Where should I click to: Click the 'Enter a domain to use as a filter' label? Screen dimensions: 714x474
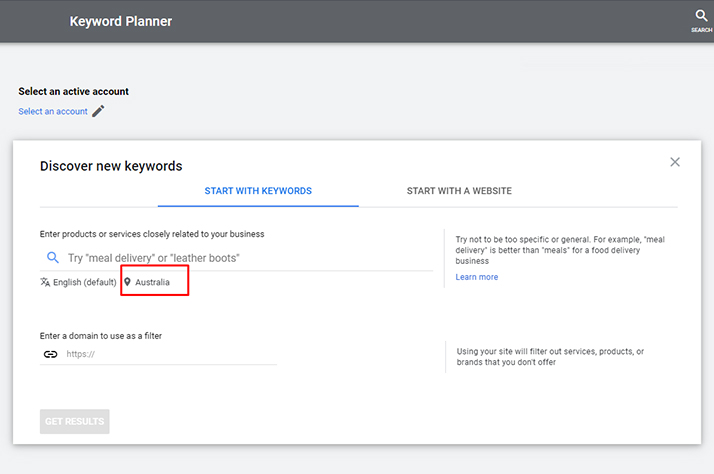(101, 336)
